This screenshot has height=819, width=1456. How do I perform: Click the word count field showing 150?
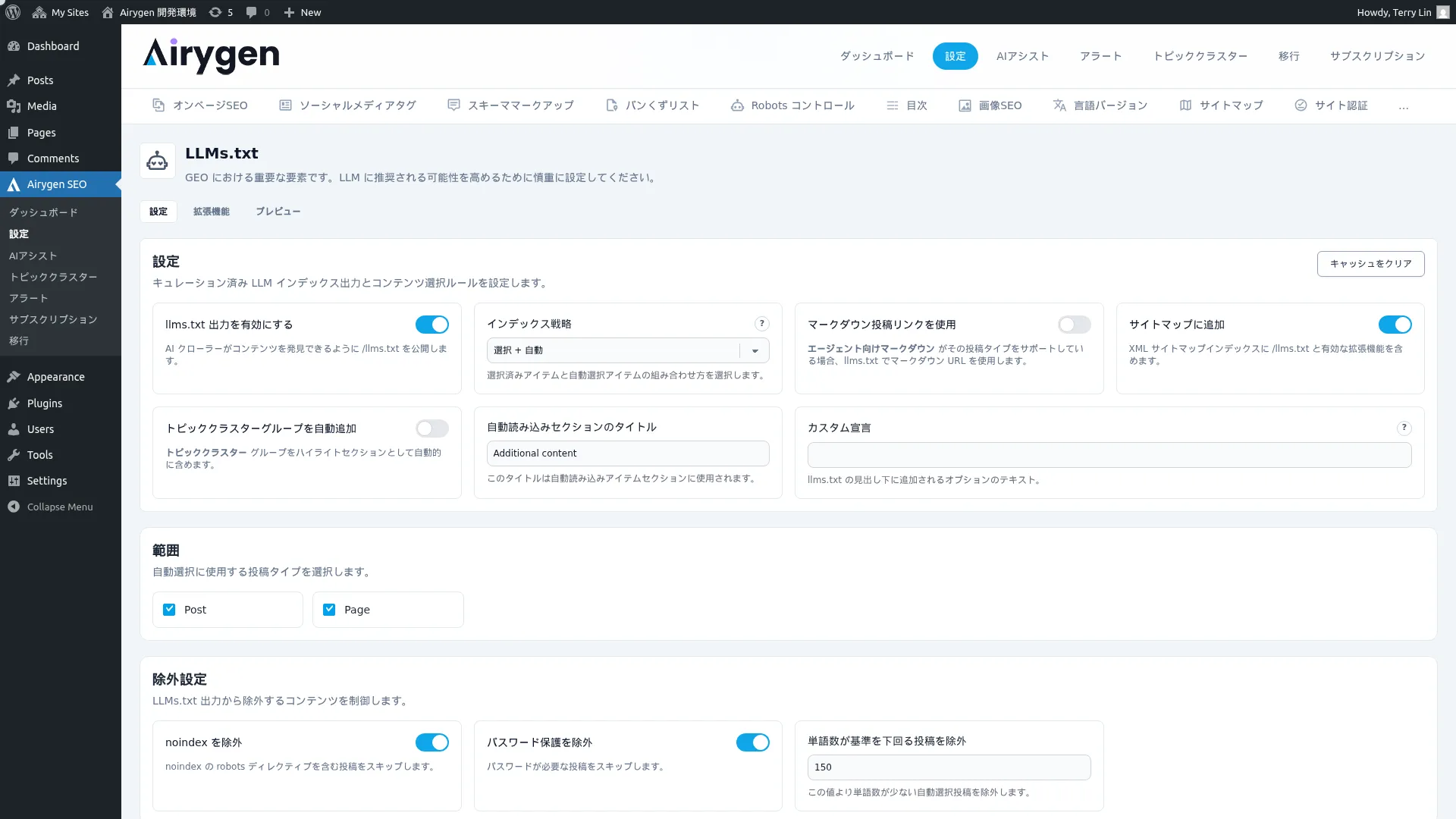pyautogui.click(x=949, y=767)
